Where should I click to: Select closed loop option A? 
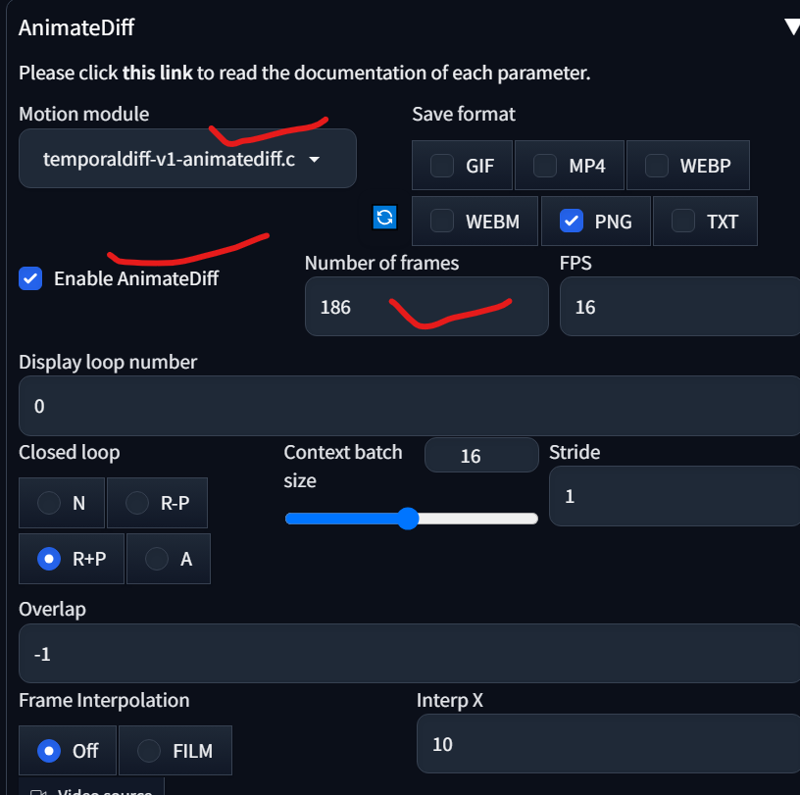157,558
